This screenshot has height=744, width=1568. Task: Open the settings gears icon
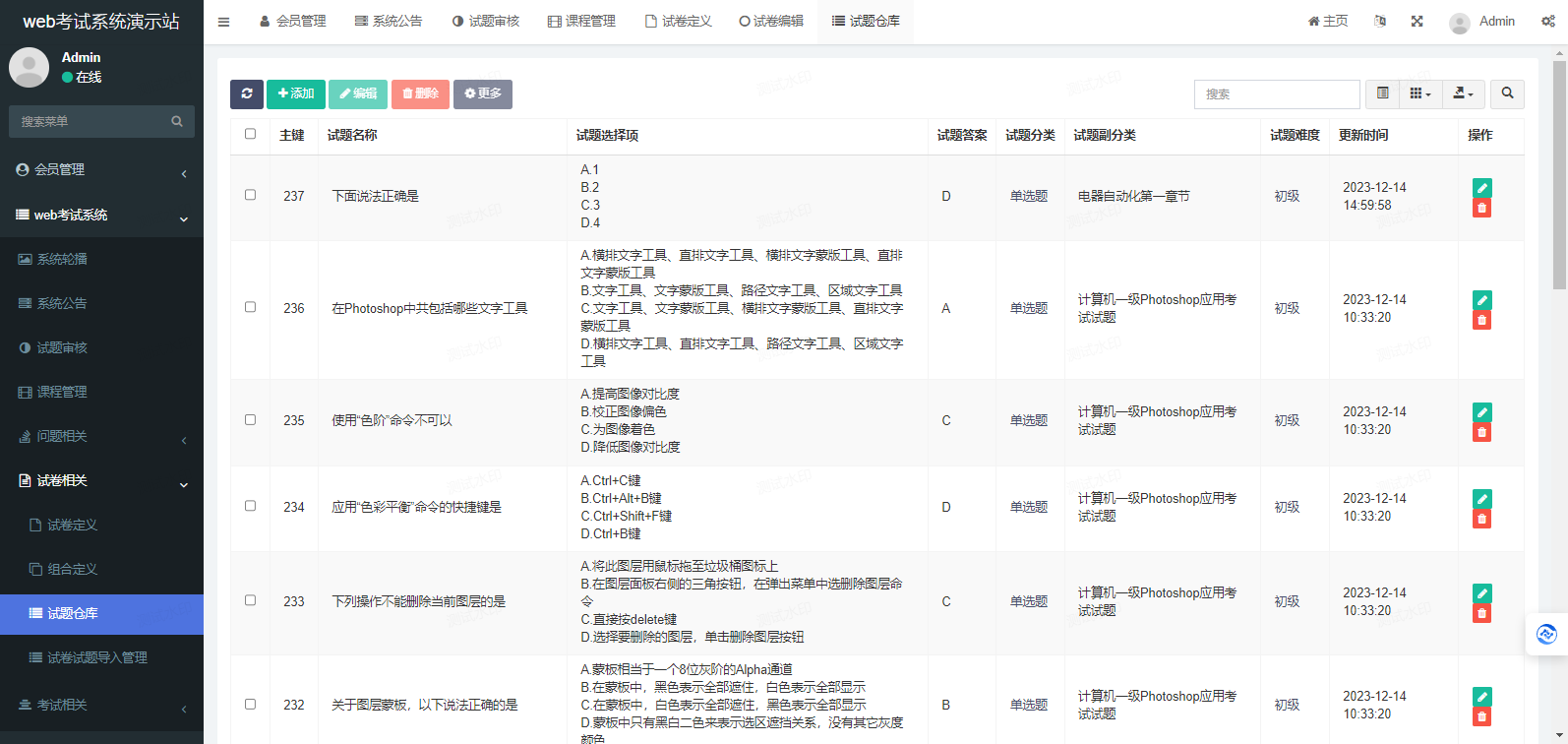[1547, 22]
